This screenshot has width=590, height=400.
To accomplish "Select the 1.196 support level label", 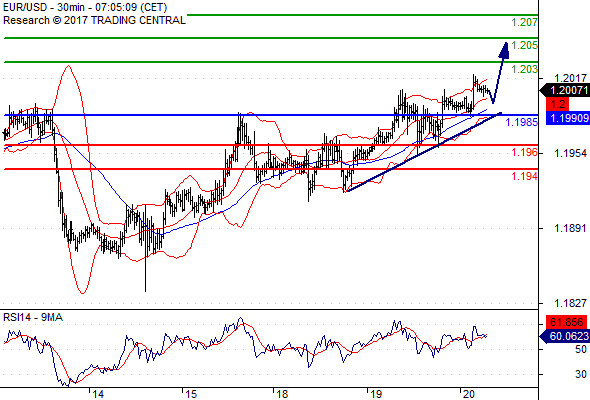I will [524, 152].
